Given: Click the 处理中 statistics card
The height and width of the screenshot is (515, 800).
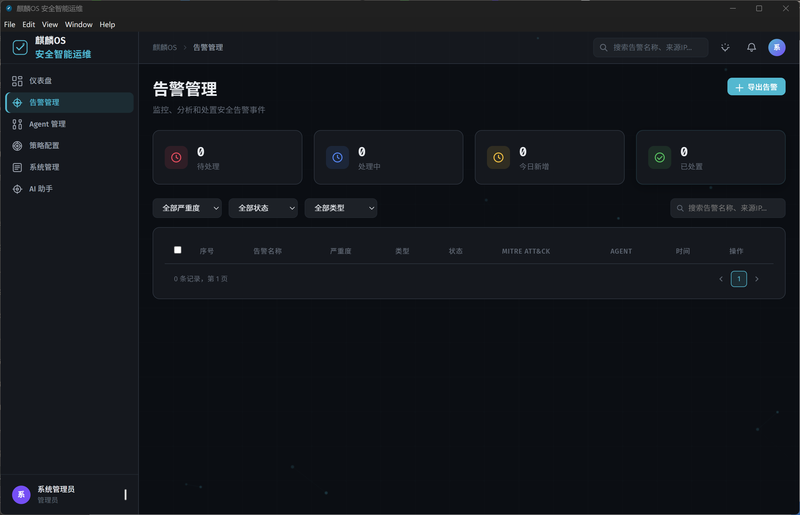Looking at the screenshot, I should [x=389, y=157].
